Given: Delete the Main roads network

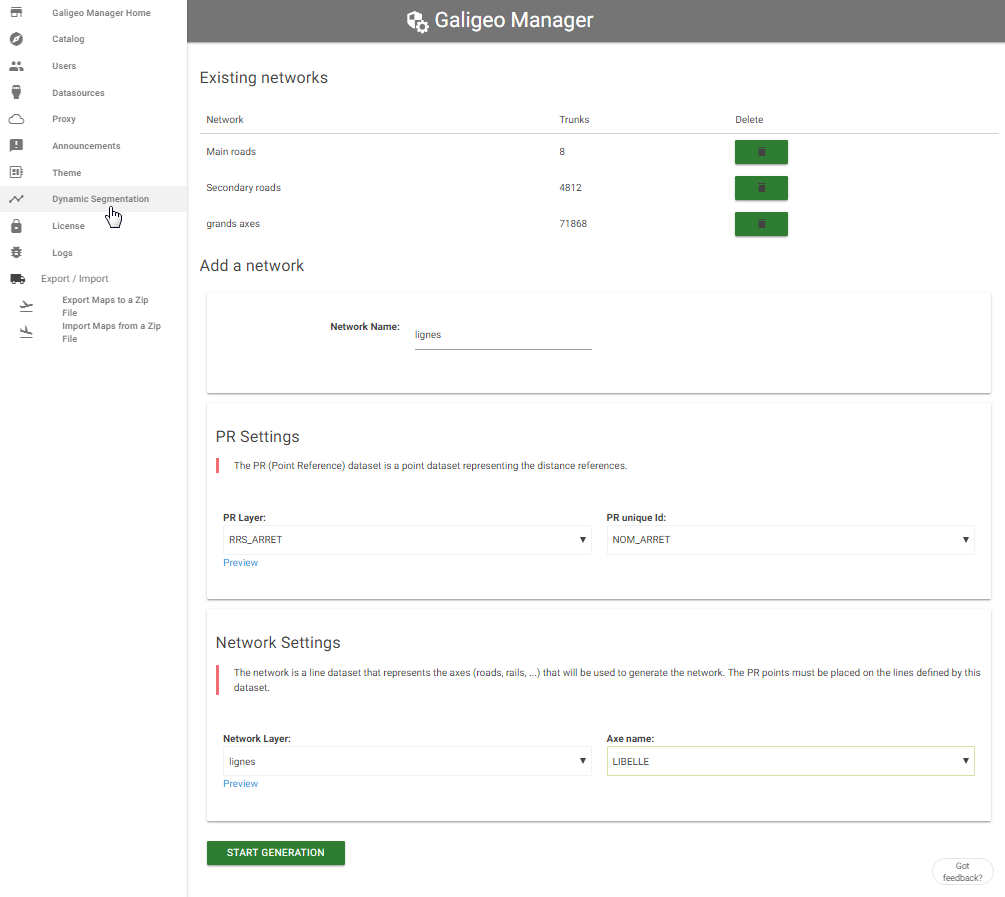Looking at the screenshot, I should point(761,152).
